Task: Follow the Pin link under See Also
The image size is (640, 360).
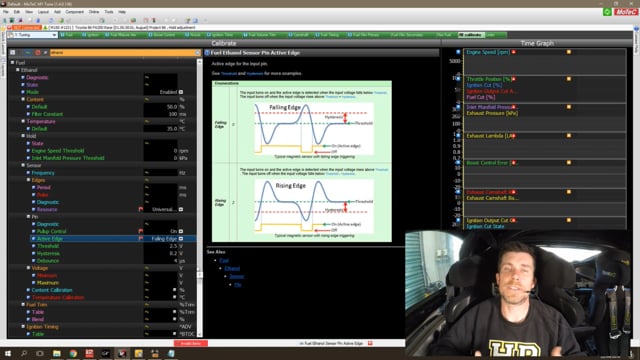Action: click(238, 285)
